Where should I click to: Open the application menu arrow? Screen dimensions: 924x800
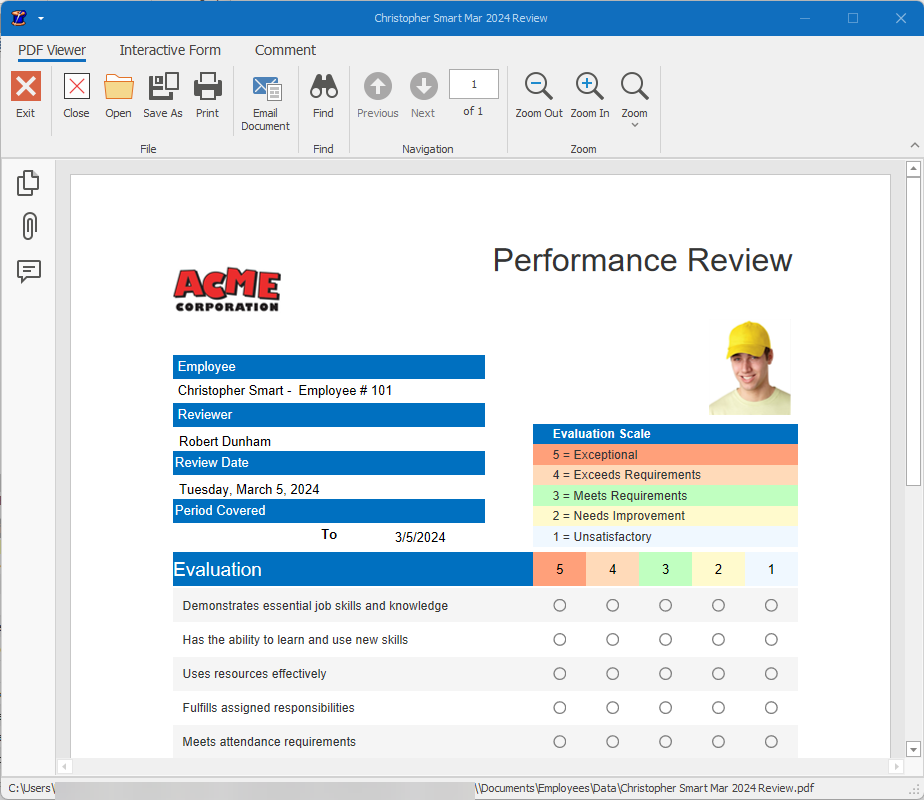coord(41,18)
